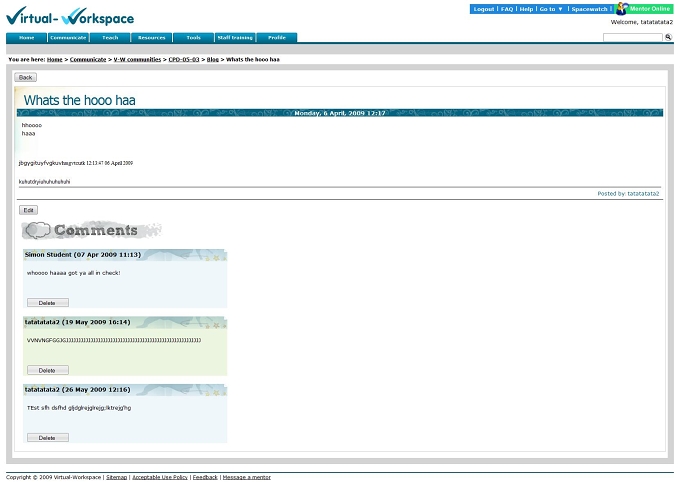Image resolution: width=680 pixels, height=482 pixels.
Task: Open the Acceptable Use Policy link
Action: tap(160, 477)
